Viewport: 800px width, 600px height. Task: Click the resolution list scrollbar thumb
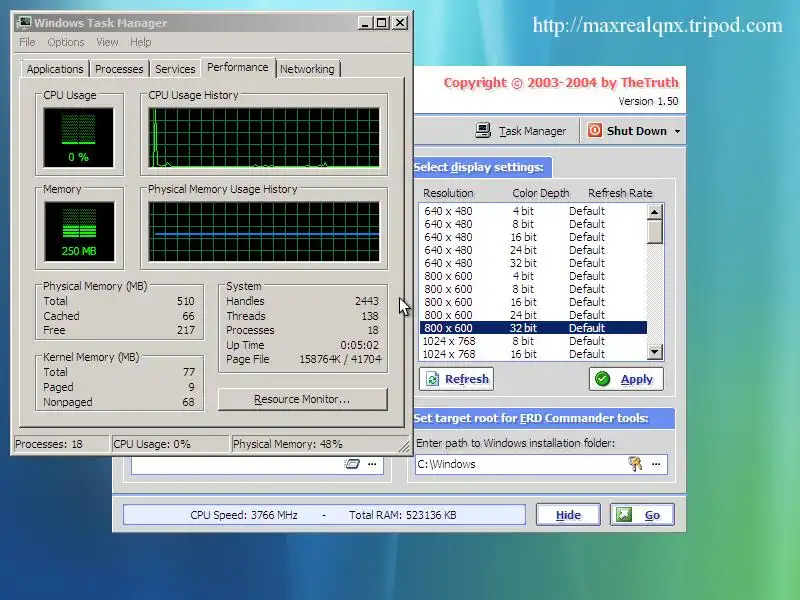(x=655, y=232)
